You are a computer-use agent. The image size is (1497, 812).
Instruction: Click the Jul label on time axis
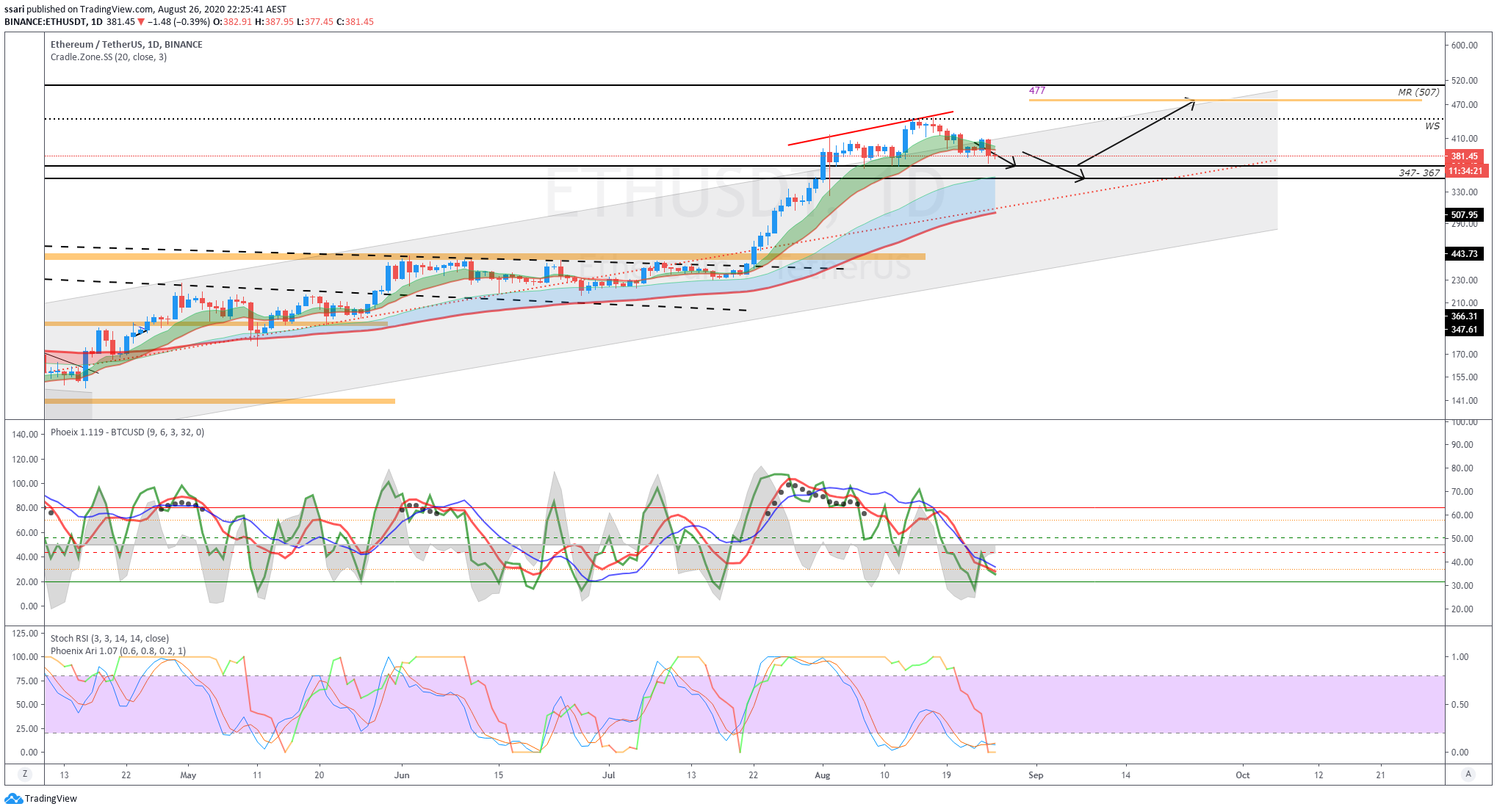608,775
